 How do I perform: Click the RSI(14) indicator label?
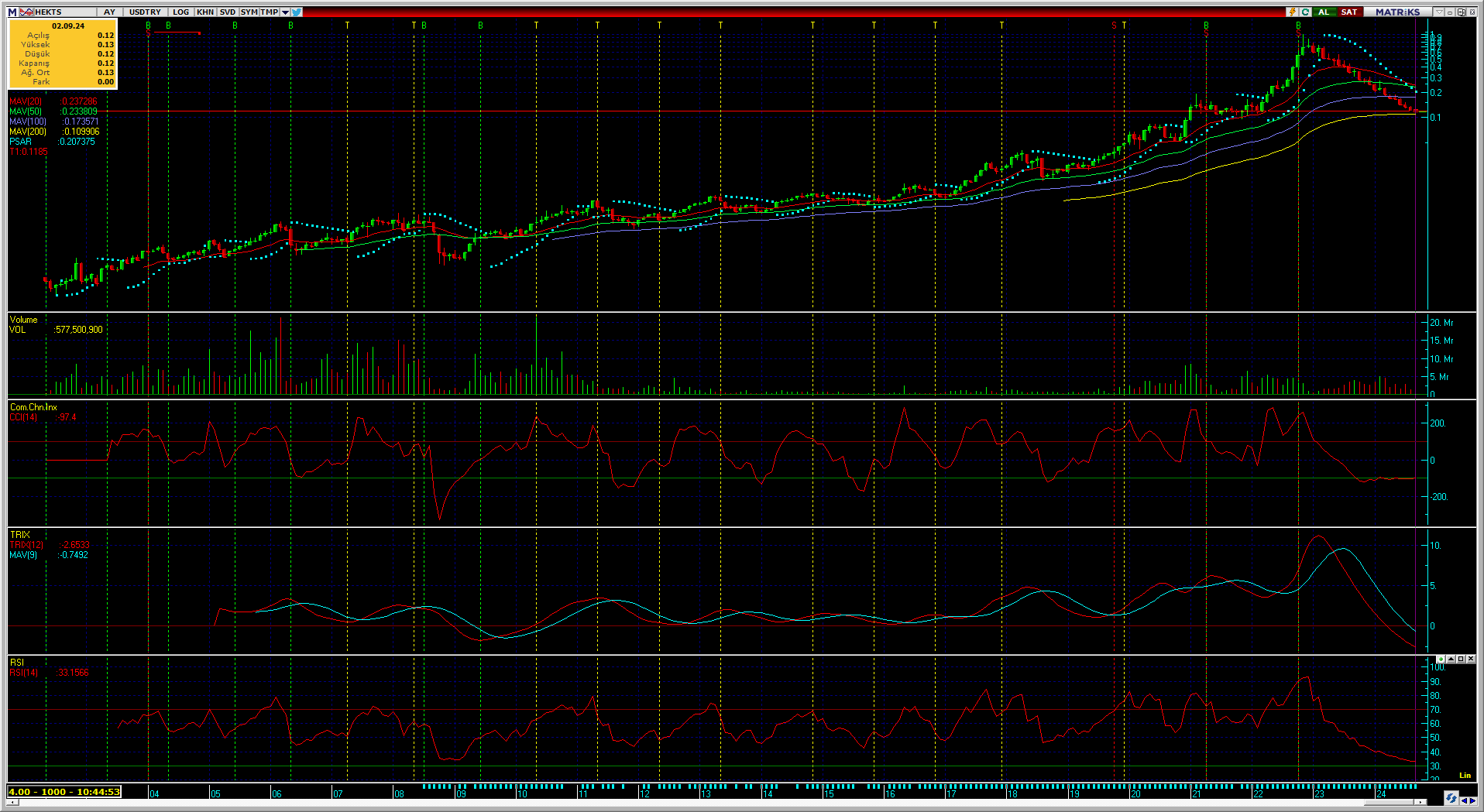[23, 673]
